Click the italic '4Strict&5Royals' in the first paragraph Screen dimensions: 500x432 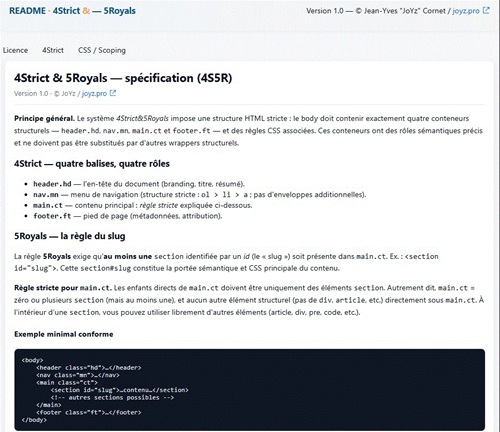pyautogui.click(x=142, y=119)
